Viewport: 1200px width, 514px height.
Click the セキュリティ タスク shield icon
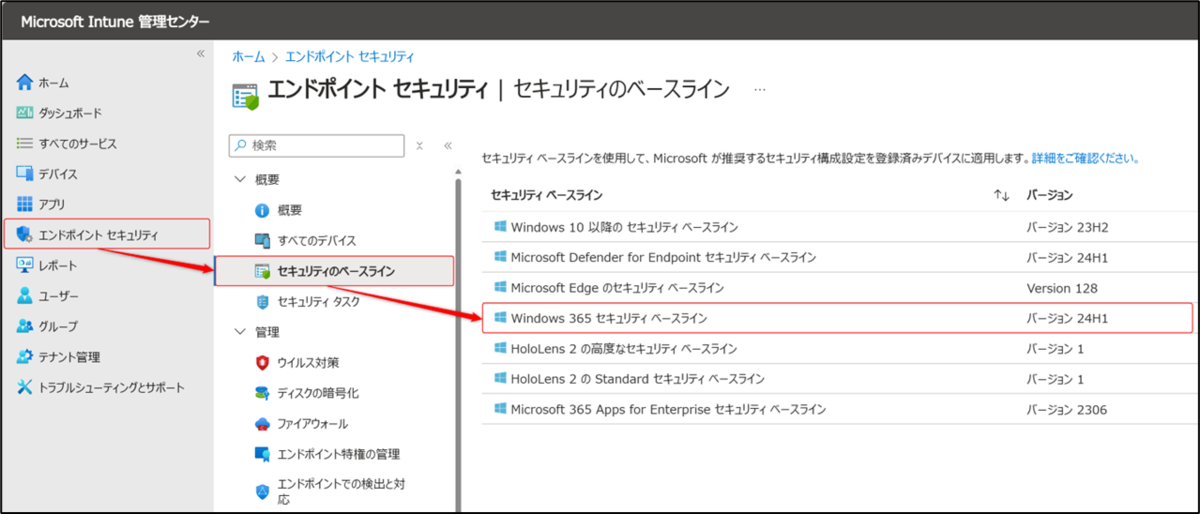[262, 302]
